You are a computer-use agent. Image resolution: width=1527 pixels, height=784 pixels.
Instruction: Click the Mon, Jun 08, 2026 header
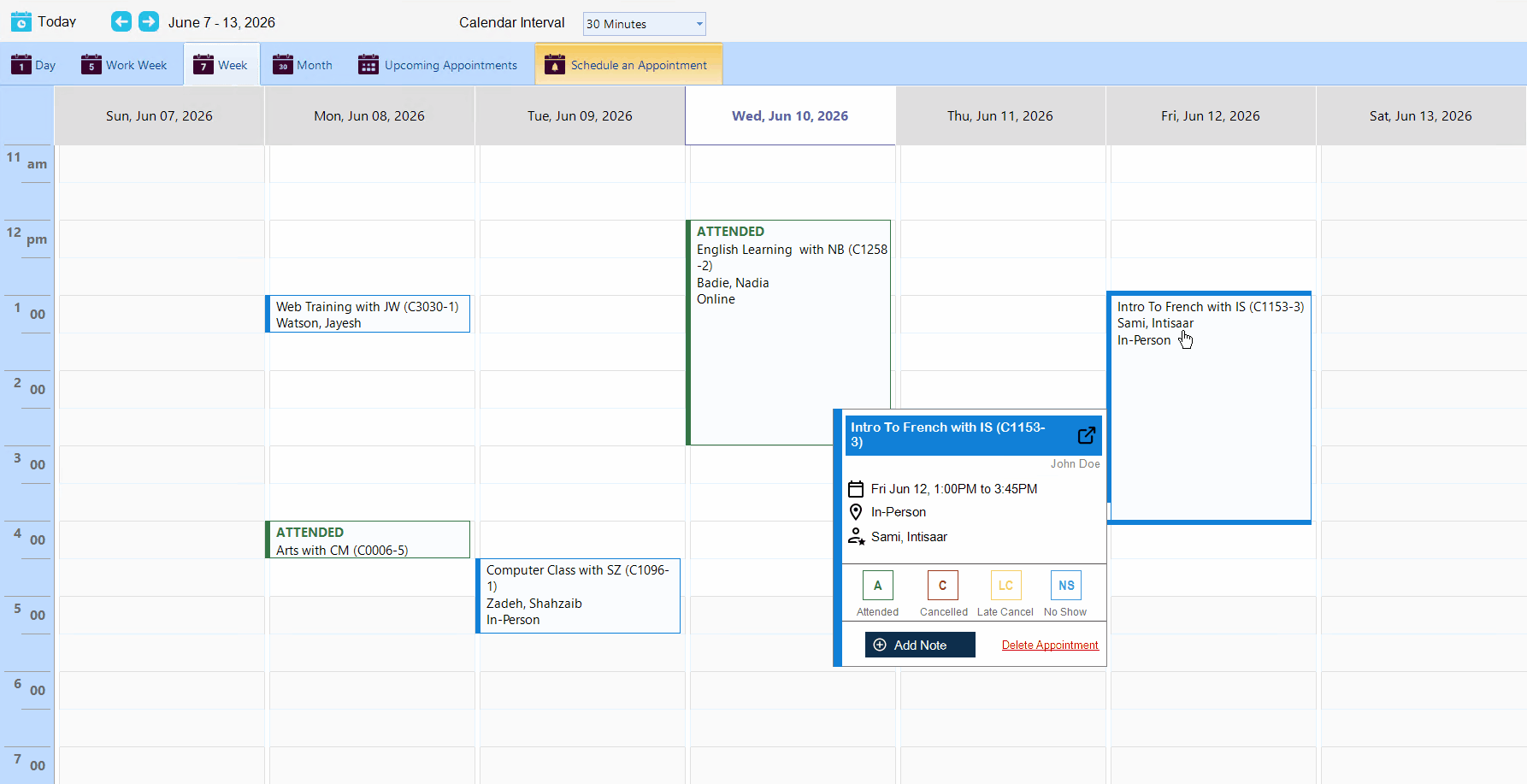click(x=369, y=116)
